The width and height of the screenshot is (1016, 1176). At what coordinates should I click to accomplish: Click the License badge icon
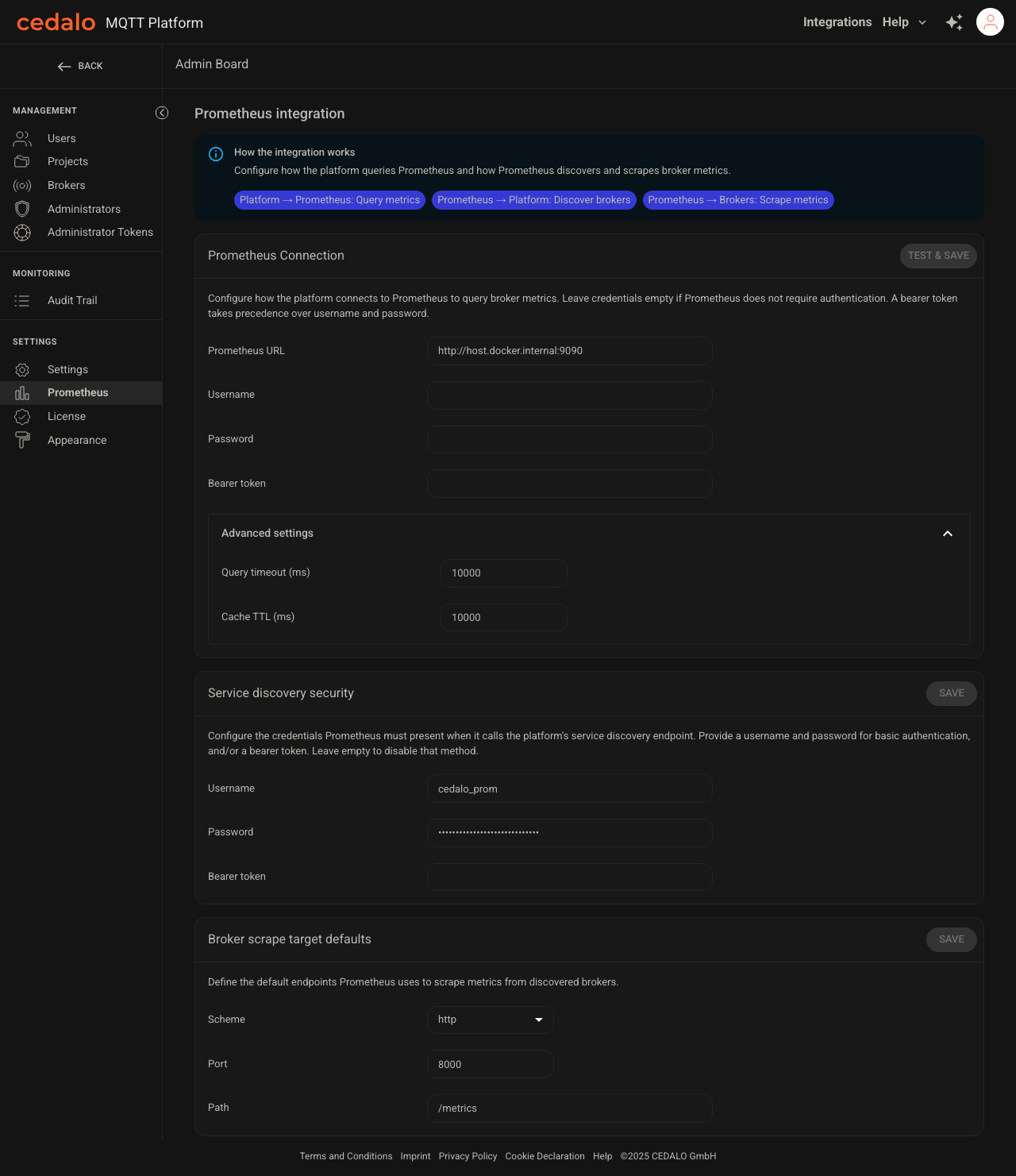22,417
